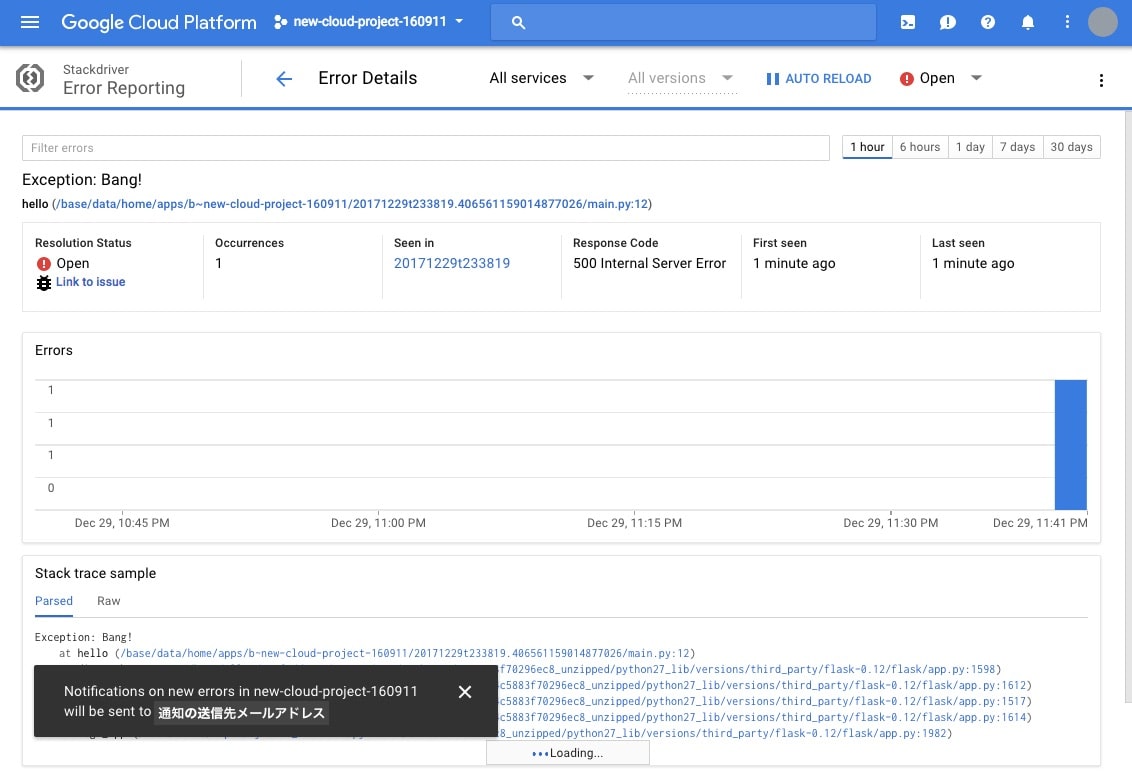This screenshot has height=772, width=1132.
Task: Open the new-cloud-project-160911 project selector
Action: [368, 22]
